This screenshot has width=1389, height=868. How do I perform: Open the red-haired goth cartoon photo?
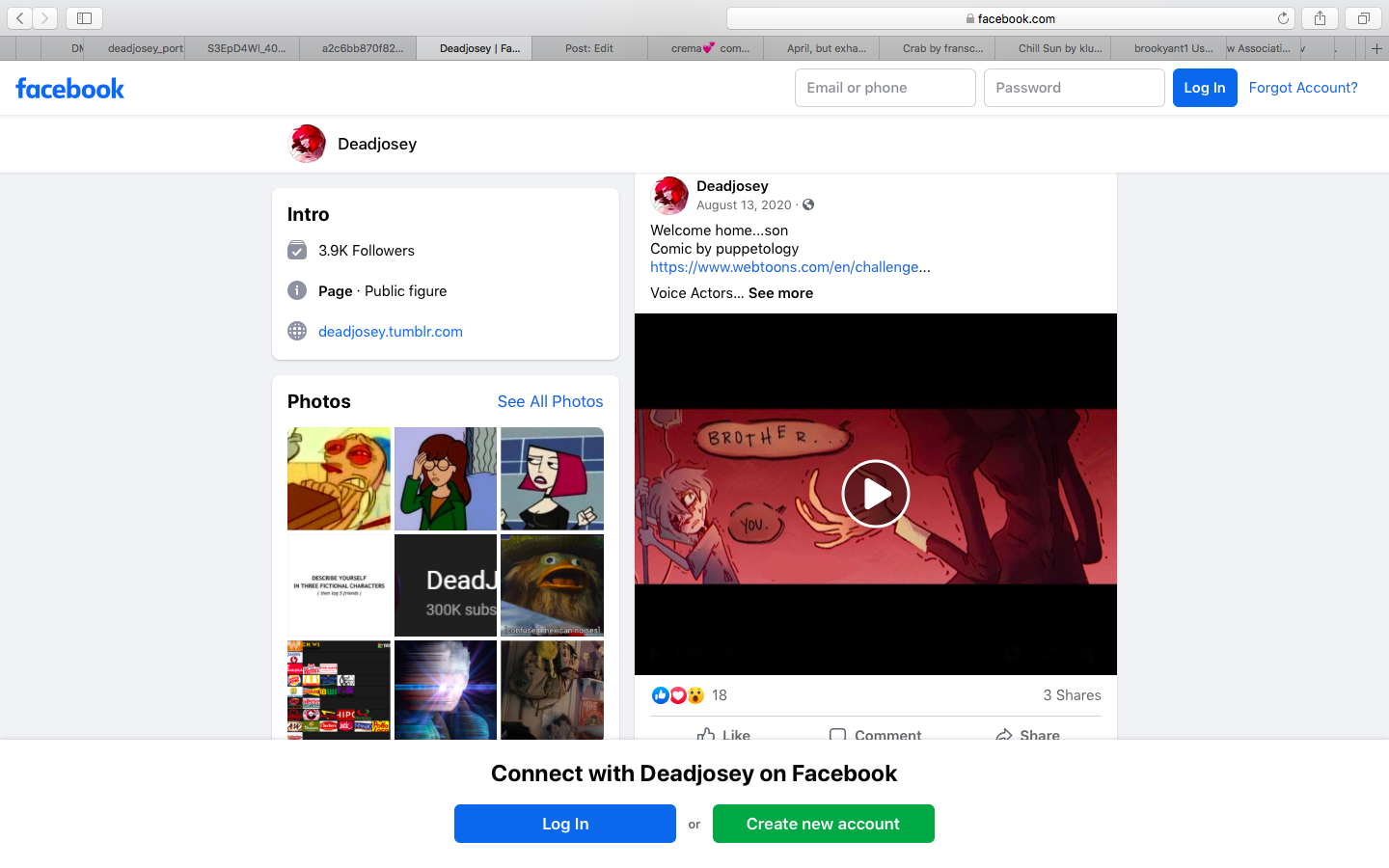pos(552,478)
